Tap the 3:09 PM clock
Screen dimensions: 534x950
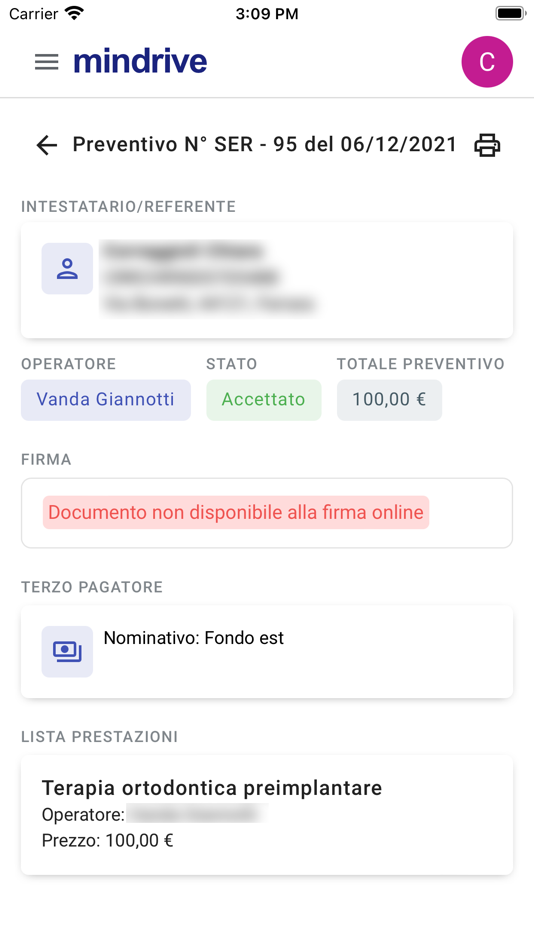click(267, 14)
